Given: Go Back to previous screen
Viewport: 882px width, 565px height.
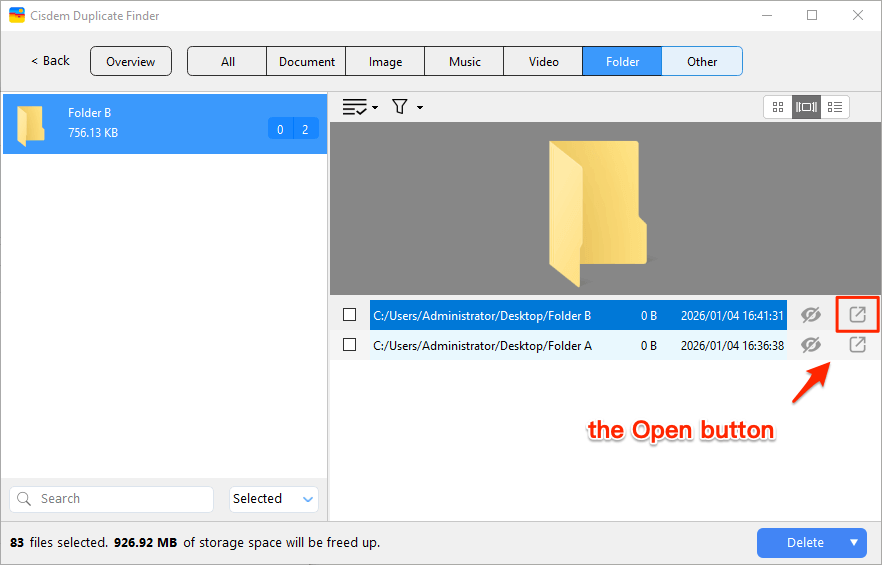Looking at the screenshot, I should coord(50,61).
